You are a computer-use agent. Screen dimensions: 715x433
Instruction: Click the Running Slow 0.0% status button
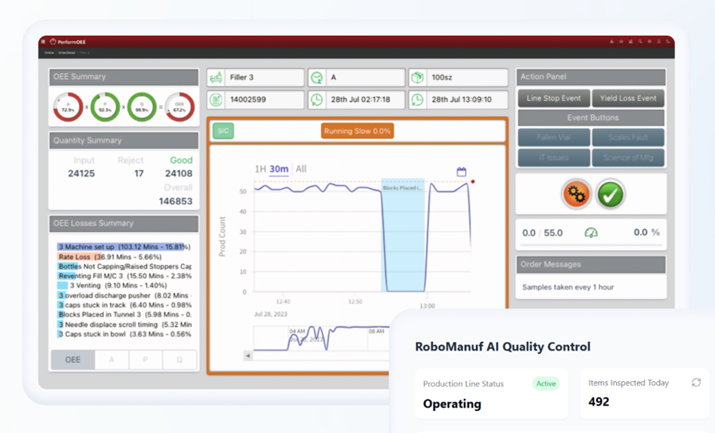click(357, 131)
